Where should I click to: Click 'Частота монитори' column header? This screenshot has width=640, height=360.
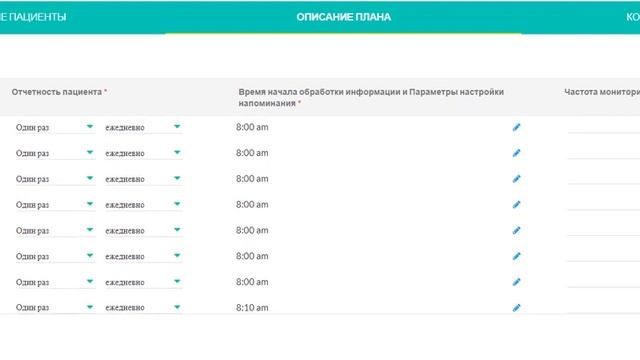[602, 92]
